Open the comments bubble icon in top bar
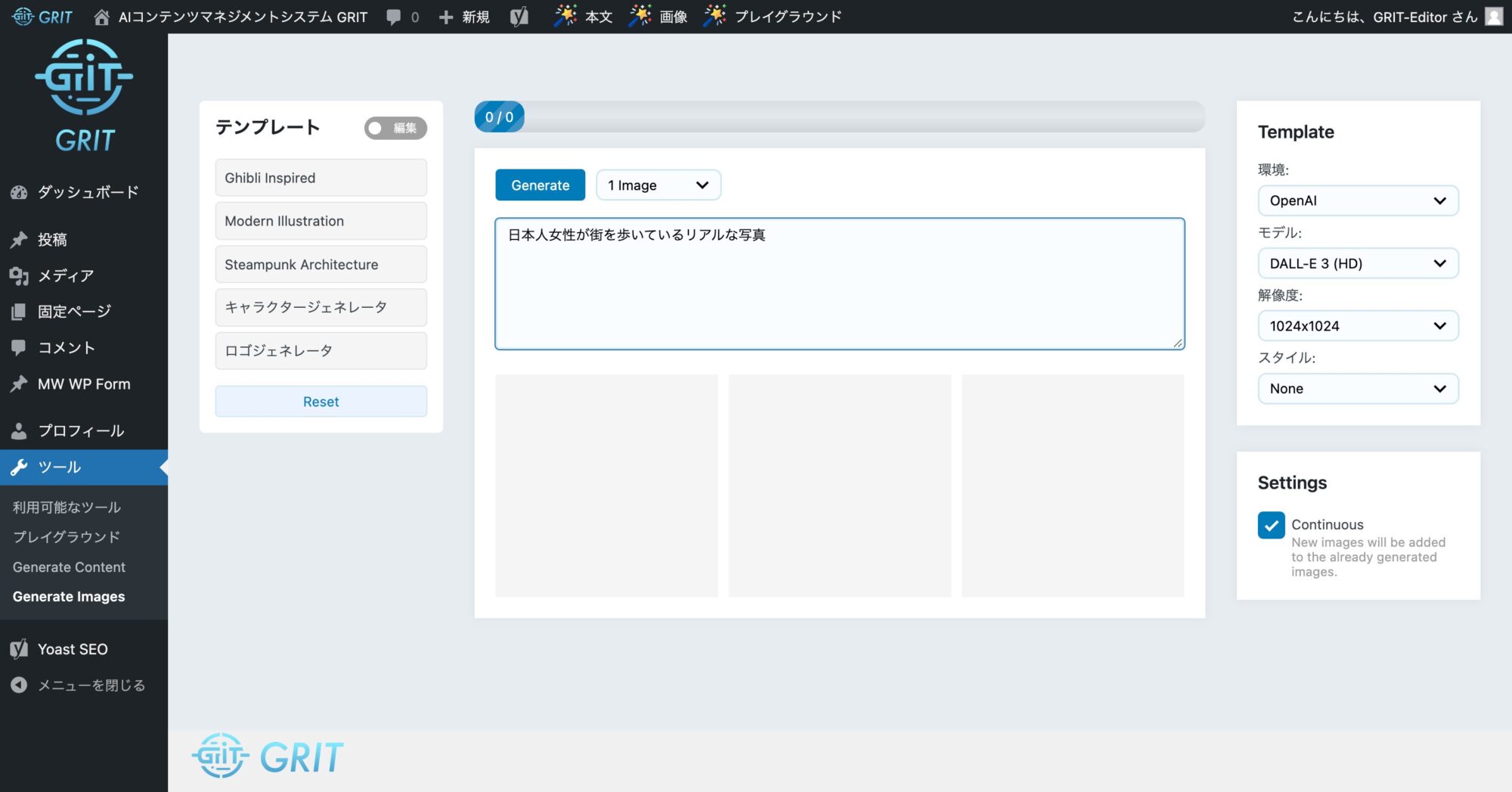1512x792 pixels. click(x=394, y=17)
